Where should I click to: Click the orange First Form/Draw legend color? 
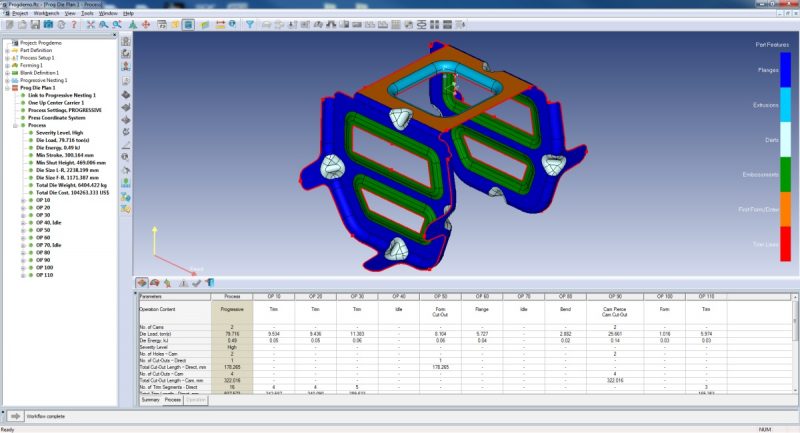tap(785, 209)
